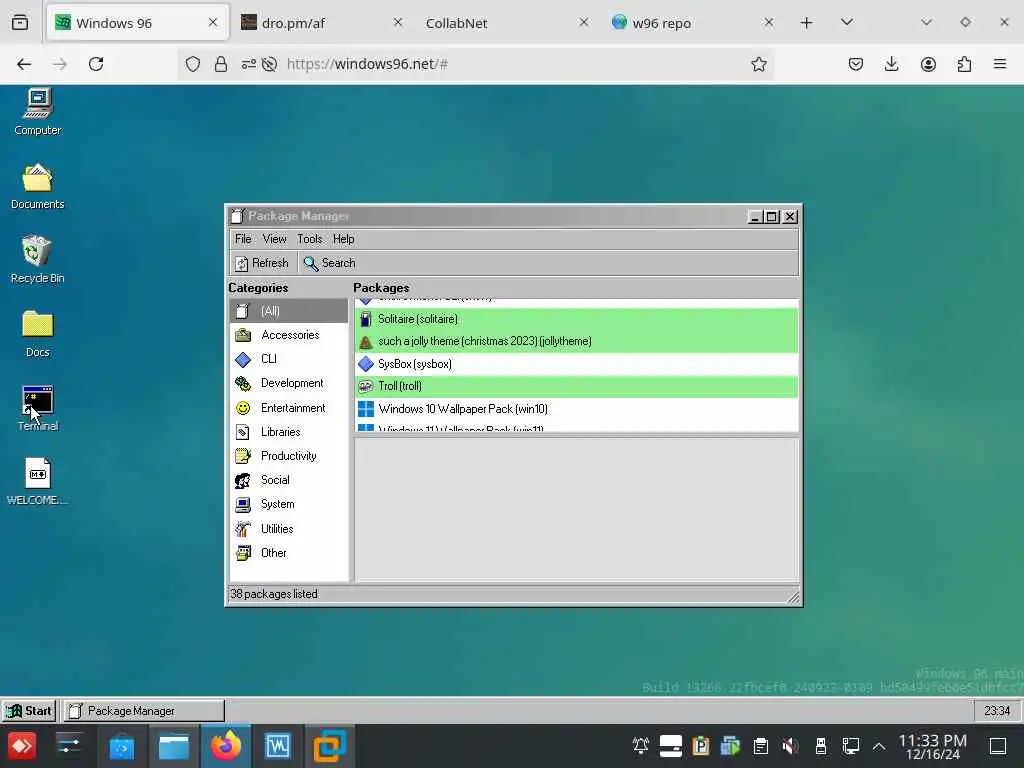Click Package Manager taskbar button
Image resolution: width=1024 pixels, height=768 pixels.
[144, 711]
